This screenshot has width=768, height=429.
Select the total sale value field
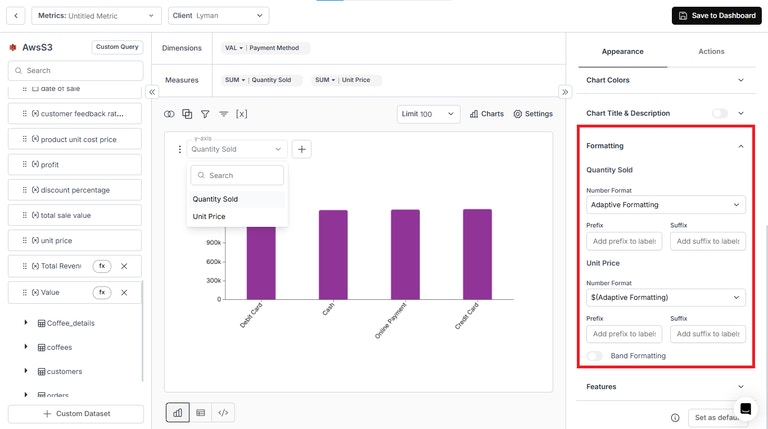click(75, 215)
